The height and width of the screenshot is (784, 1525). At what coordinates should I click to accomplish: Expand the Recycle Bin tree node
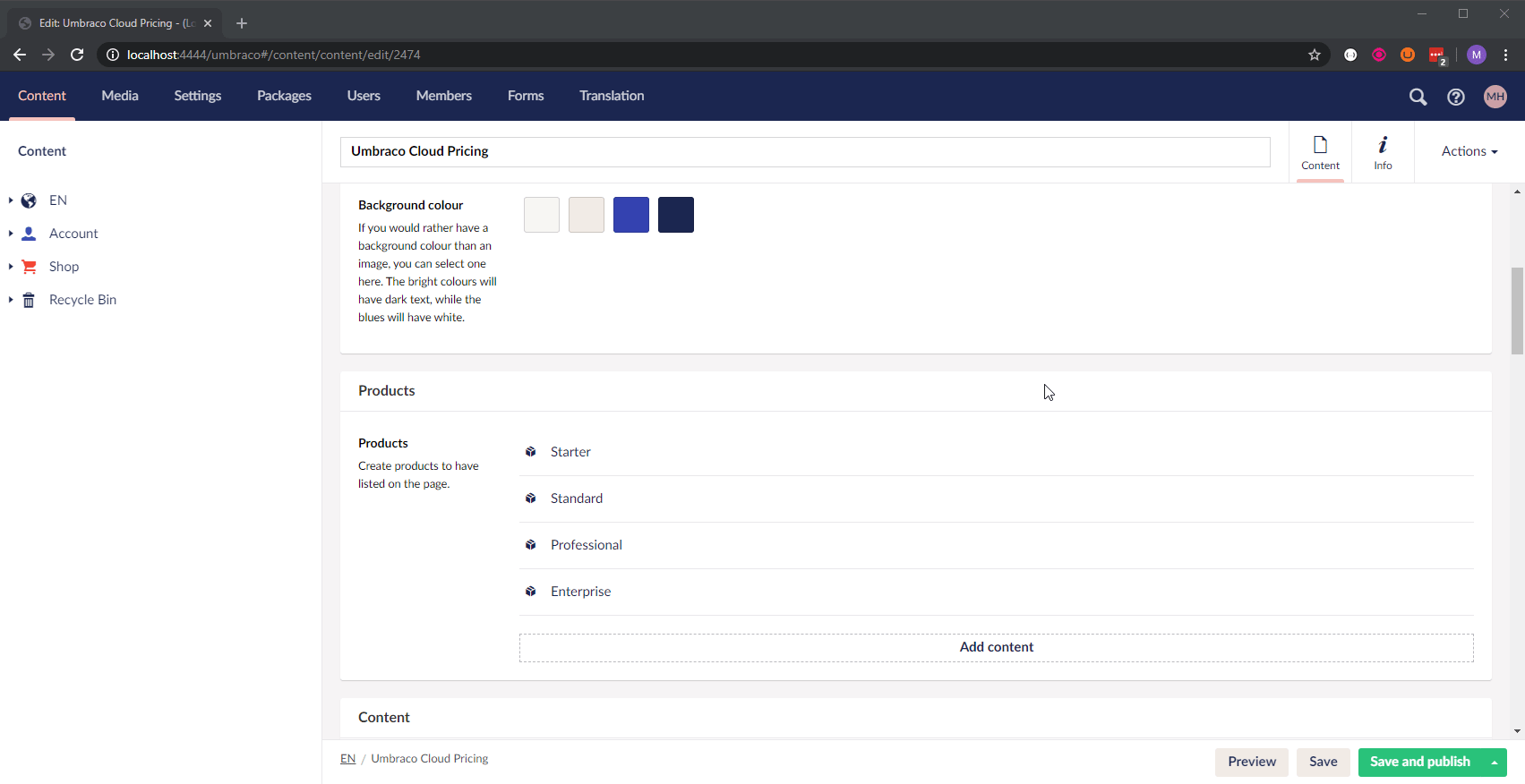(11, 300)
